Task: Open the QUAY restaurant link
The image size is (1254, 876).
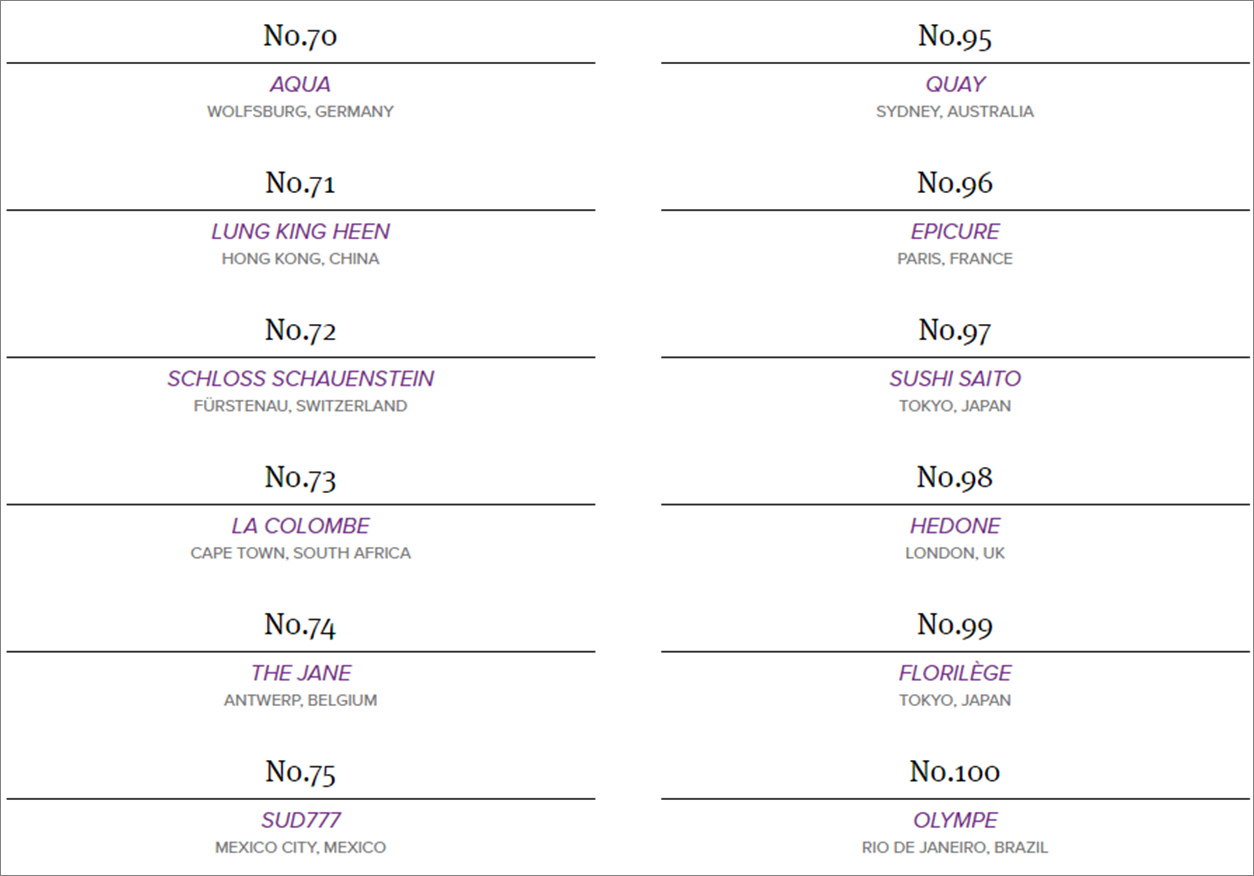Action: [955, 85]
